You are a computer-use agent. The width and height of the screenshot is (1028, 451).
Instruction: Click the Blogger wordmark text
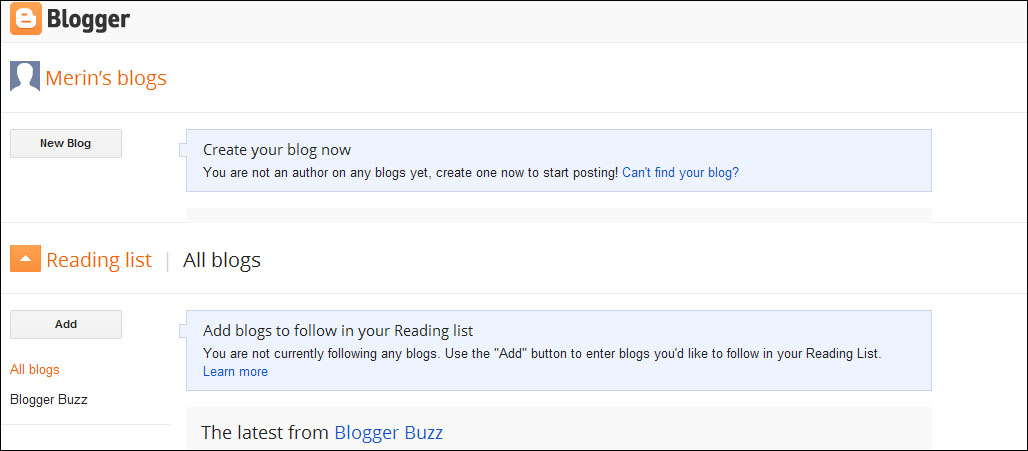pos(89,20)
